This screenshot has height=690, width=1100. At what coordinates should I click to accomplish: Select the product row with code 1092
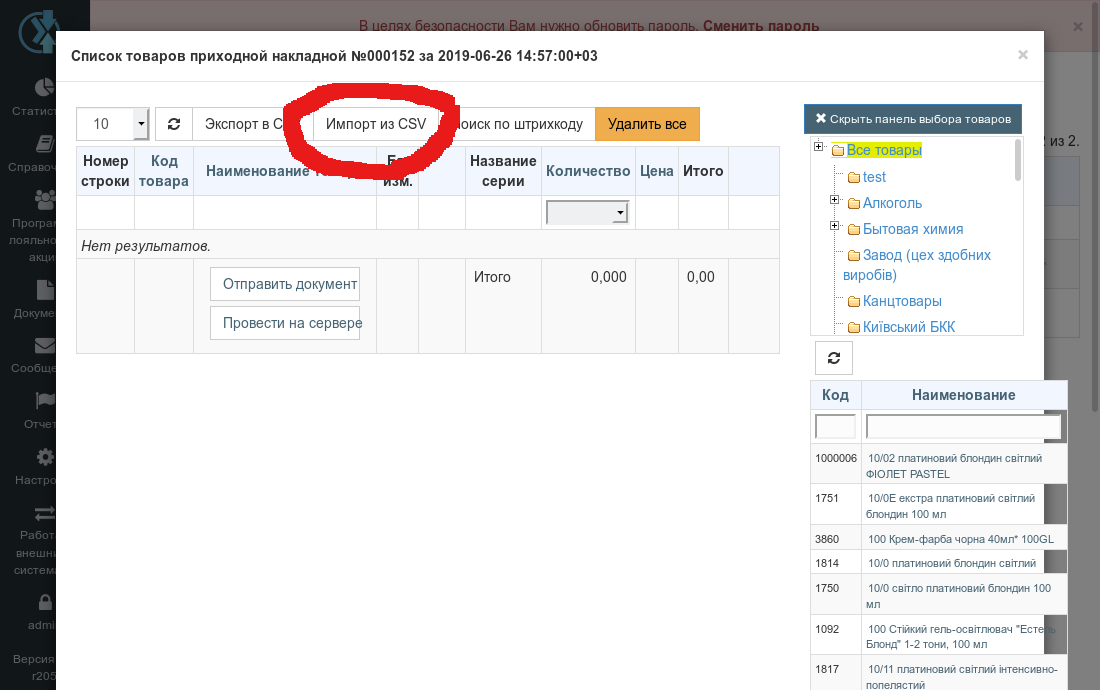click(x=939, y=636)
